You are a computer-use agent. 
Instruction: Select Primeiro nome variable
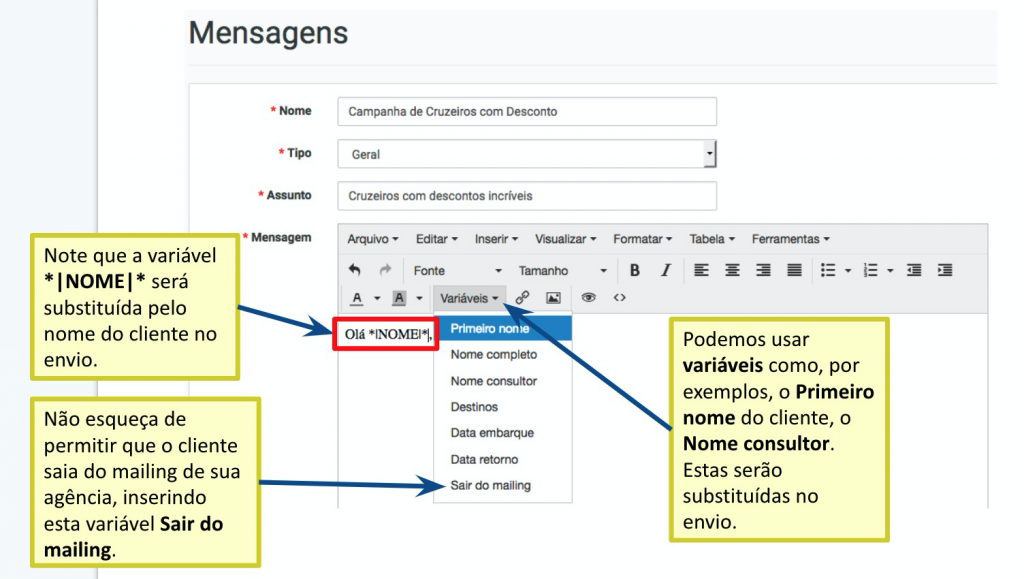click(503, 328)
